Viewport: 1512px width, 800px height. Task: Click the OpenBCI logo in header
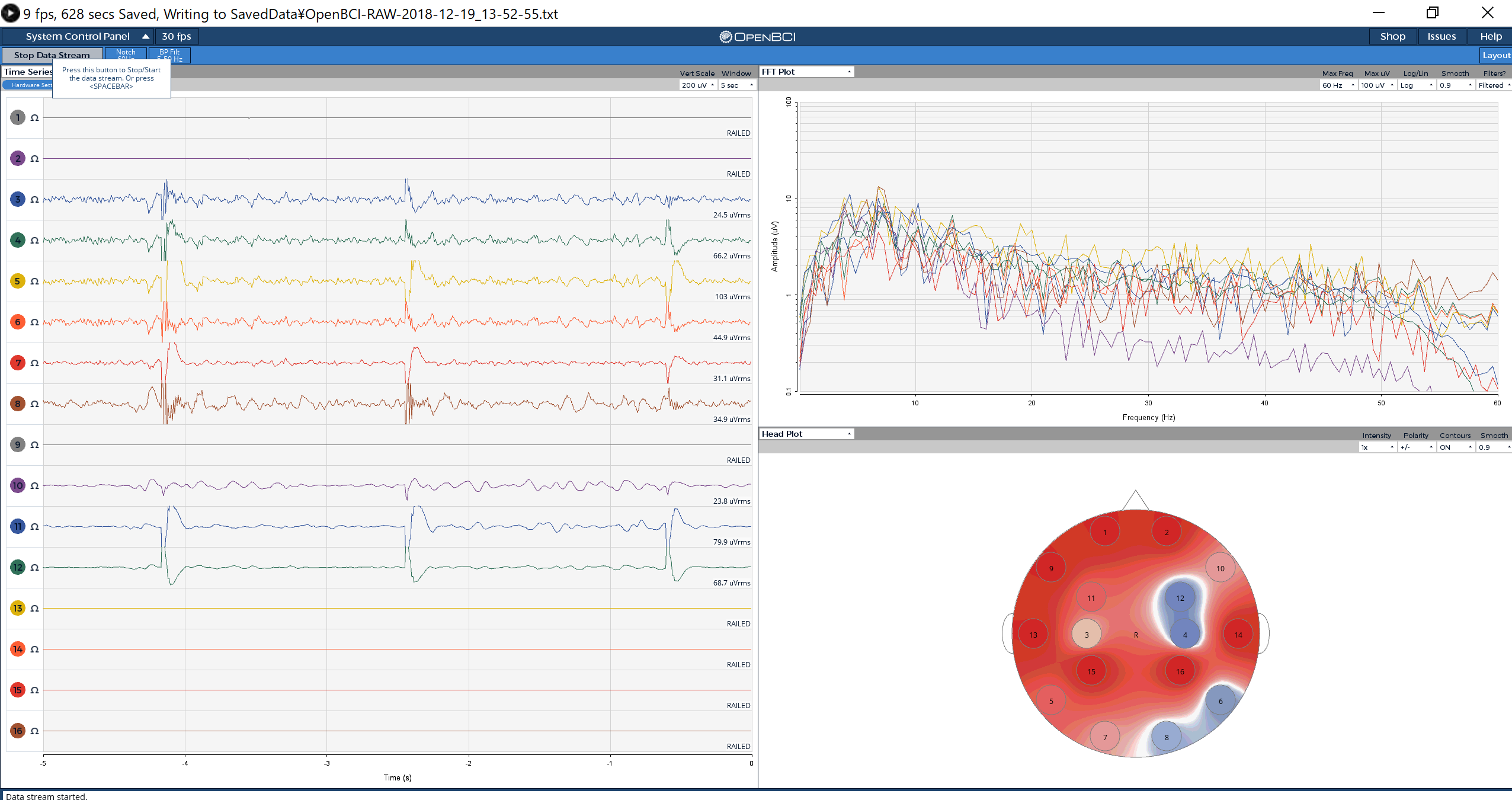[757, 37]
